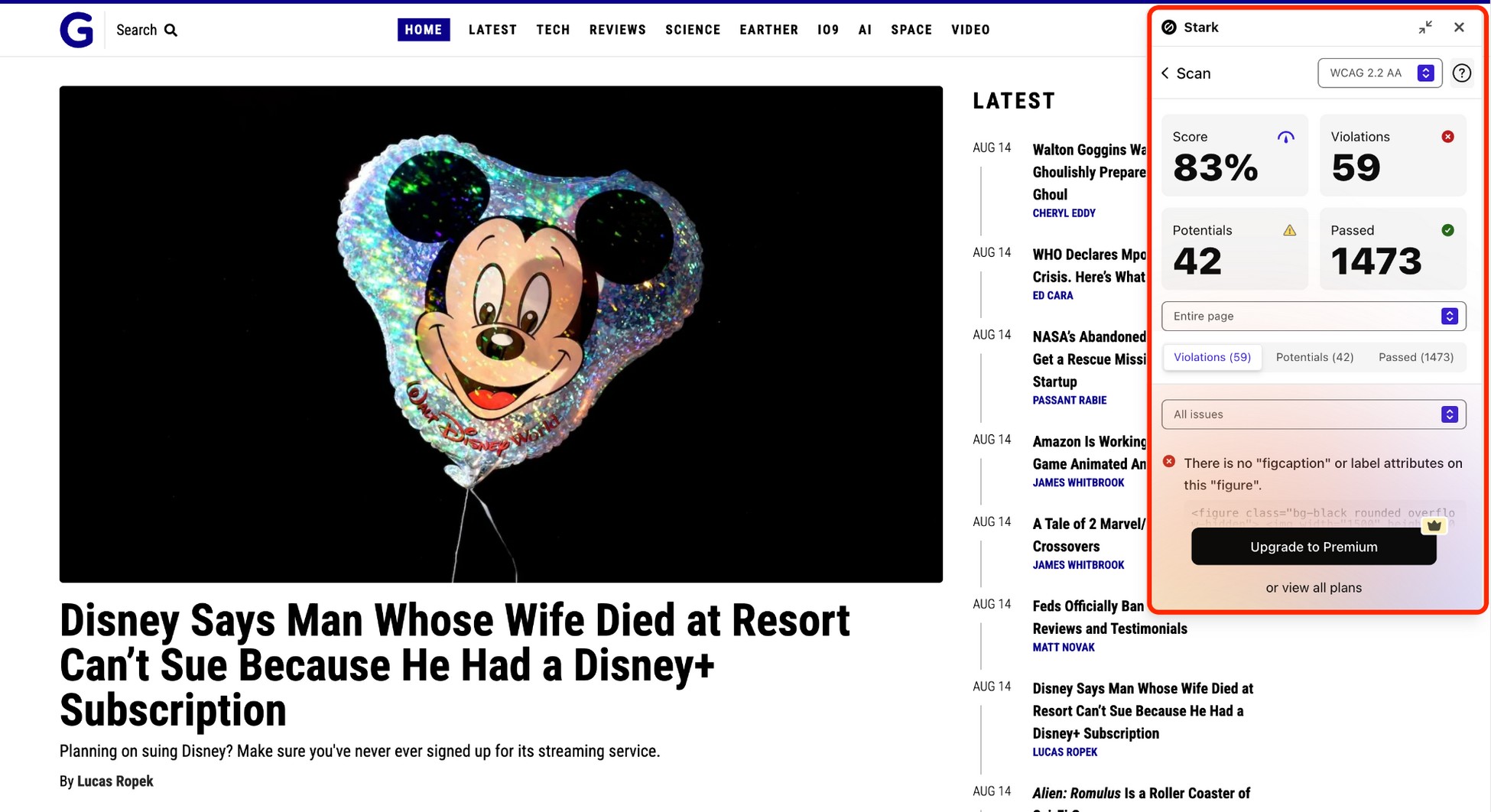Click the premium crown icon
1491x812 pixels.
1434,525
